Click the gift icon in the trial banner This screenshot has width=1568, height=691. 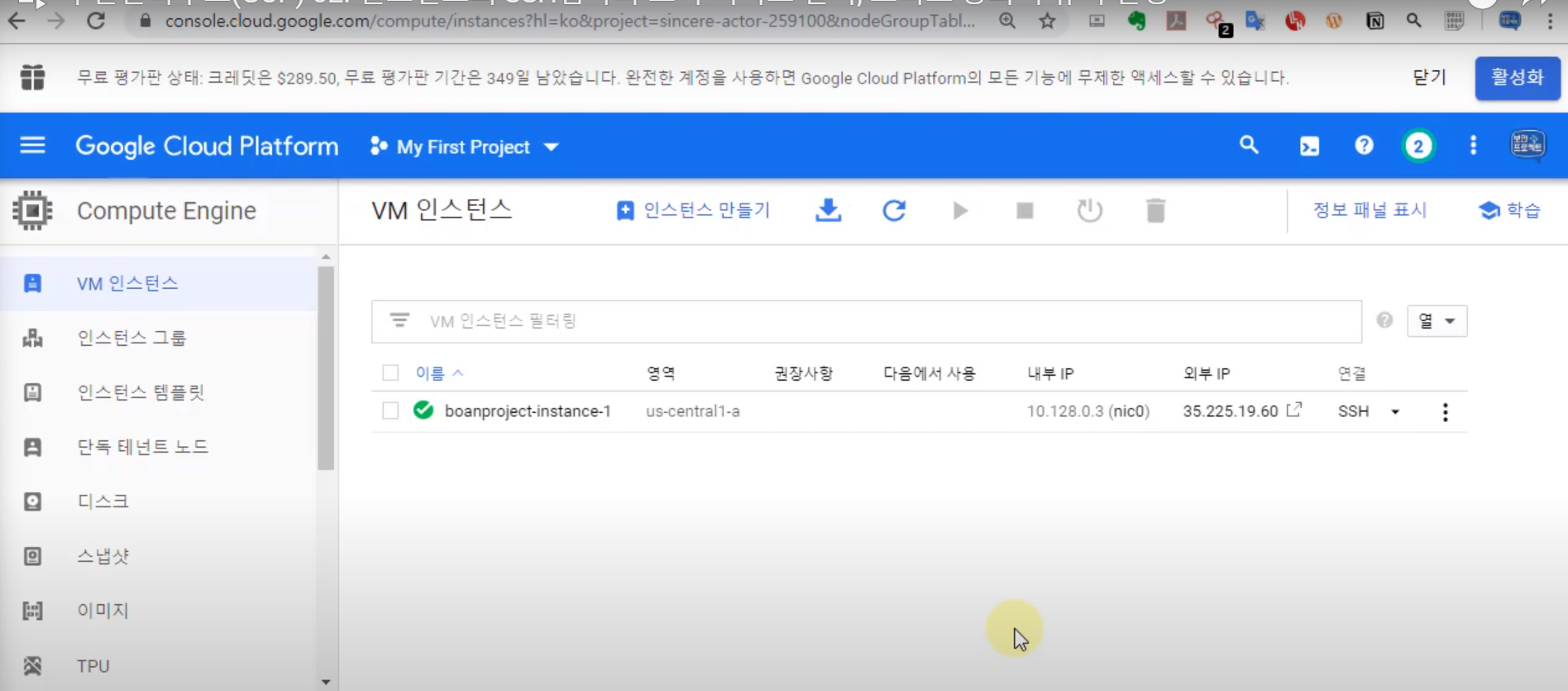32,78
